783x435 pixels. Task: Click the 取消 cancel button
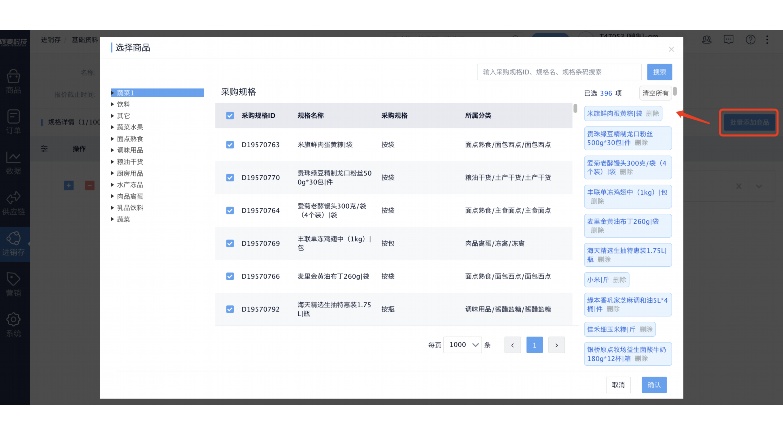click(618, 385)
